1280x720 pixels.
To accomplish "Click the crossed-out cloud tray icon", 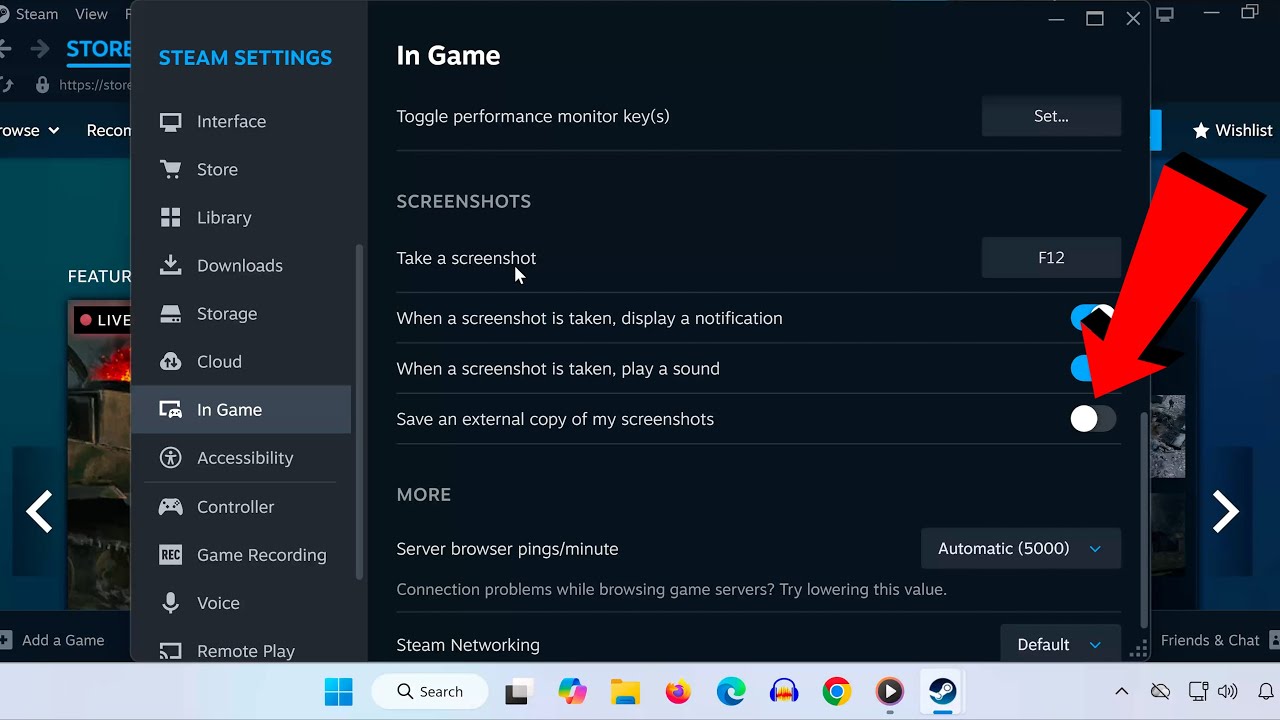I will 1160,691.
